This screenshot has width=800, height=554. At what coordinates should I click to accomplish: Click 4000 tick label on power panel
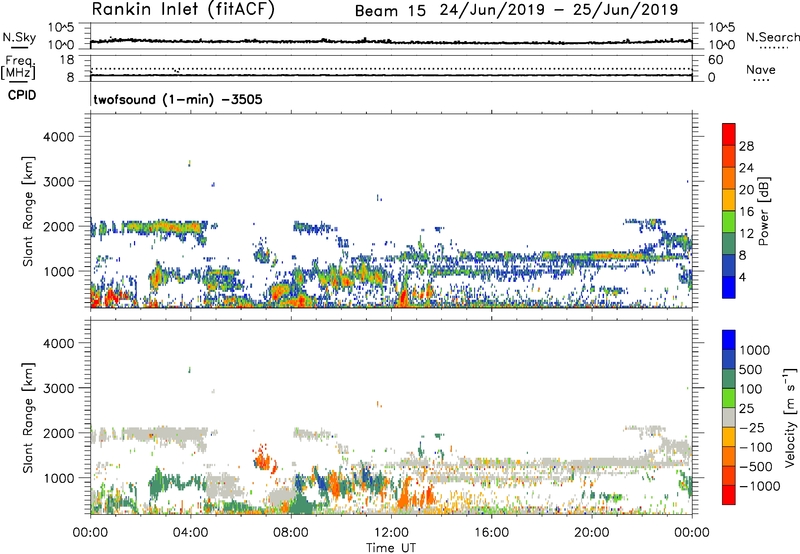click(58, 137)
